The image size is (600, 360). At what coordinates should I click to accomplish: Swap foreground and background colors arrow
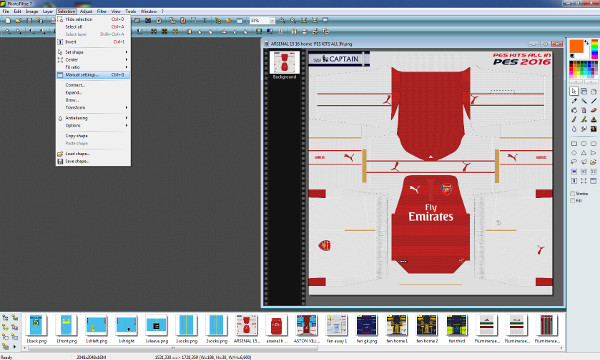click(587, 42)
